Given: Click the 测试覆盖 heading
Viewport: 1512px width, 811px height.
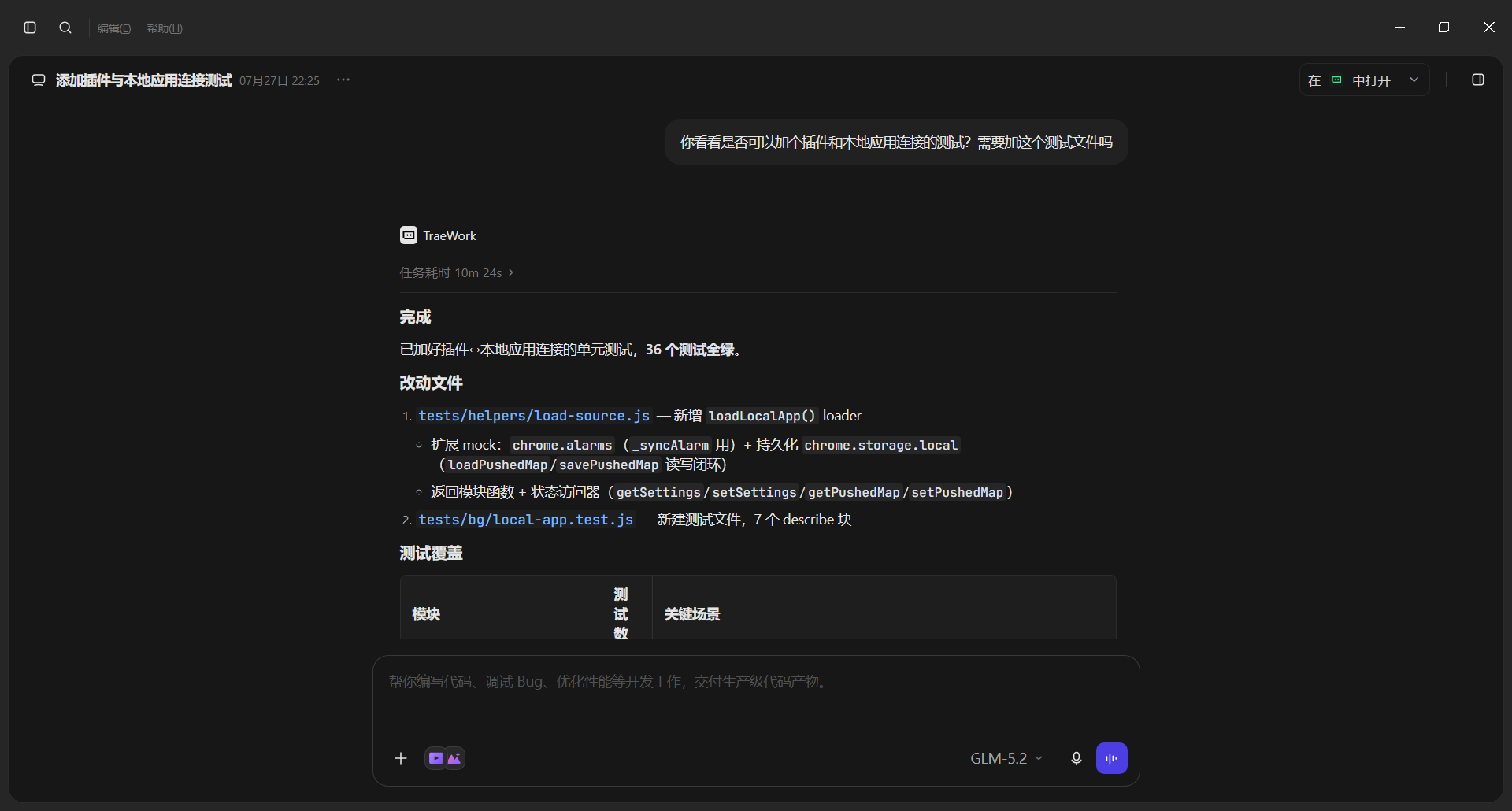Looking at the screenshot, I should 431,554.
